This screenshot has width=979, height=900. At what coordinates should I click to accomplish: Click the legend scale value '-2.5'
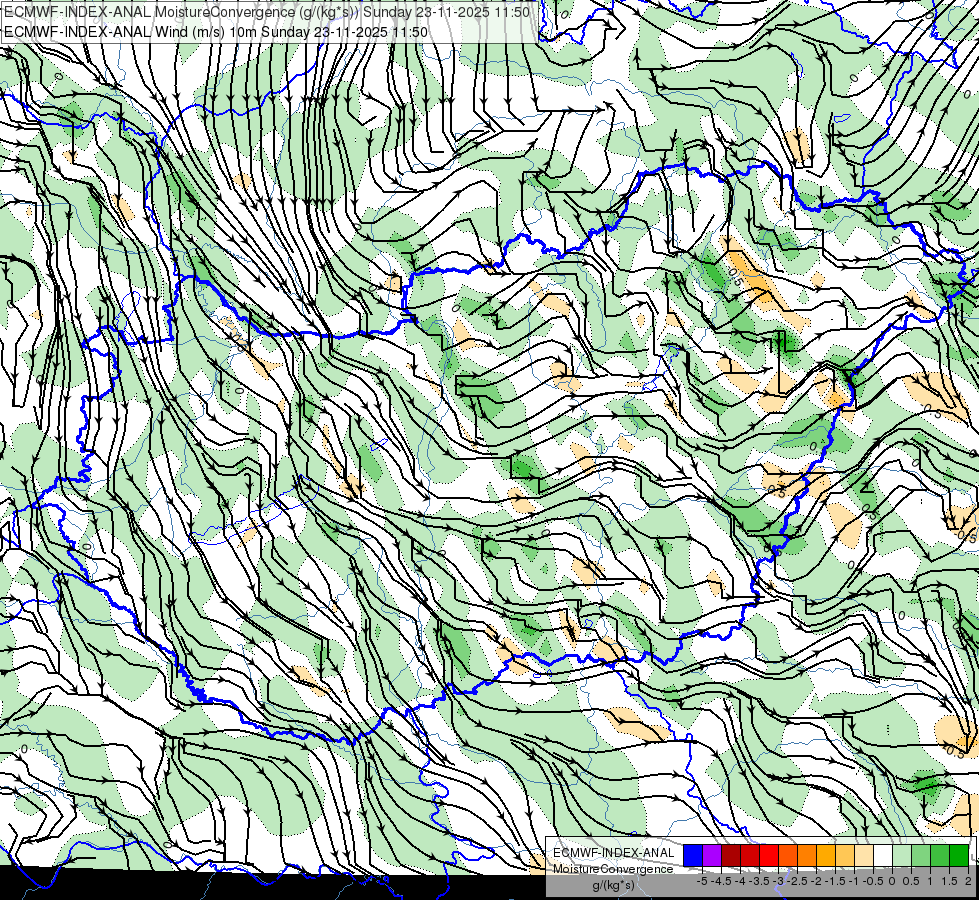coord(798,881)
